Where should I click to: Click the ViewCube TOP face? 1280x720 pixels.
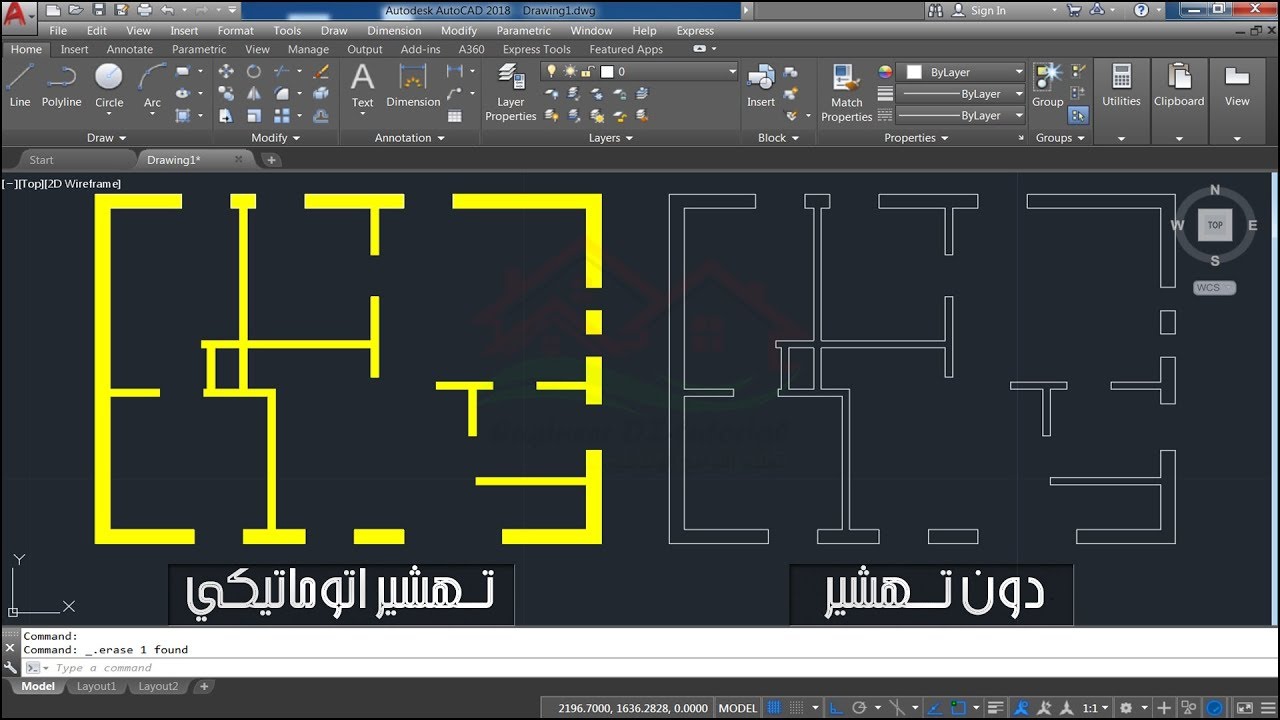pos(1215,225)
